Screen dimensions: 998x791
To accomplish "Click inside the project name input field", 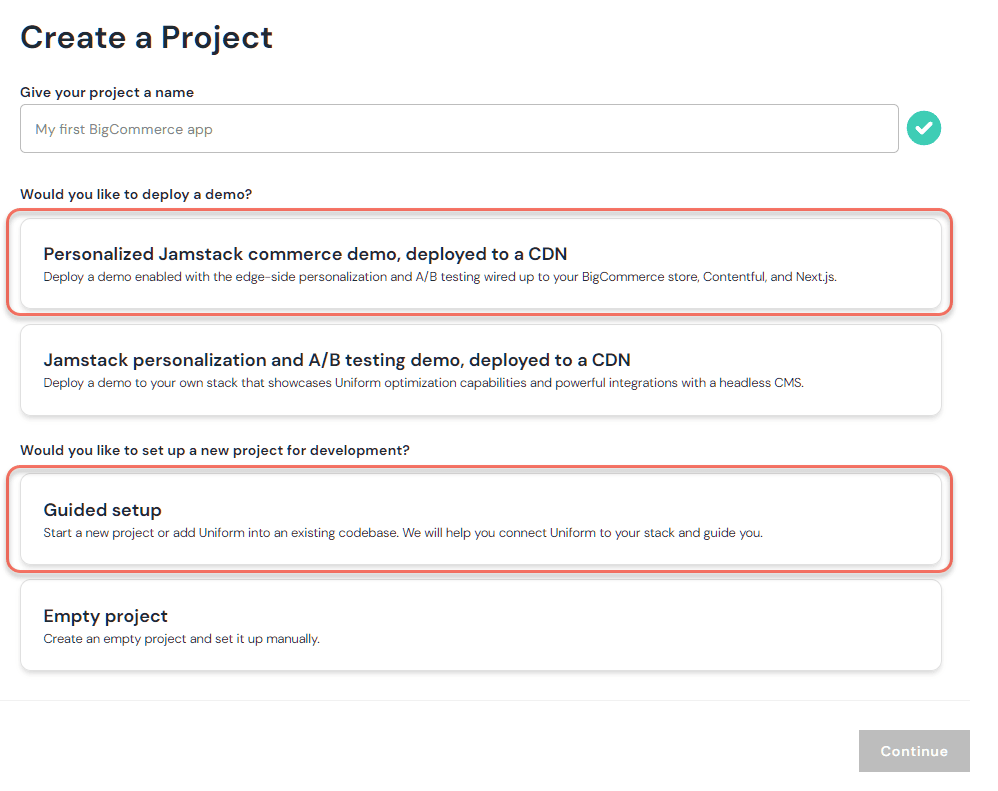I will (459, 128).
